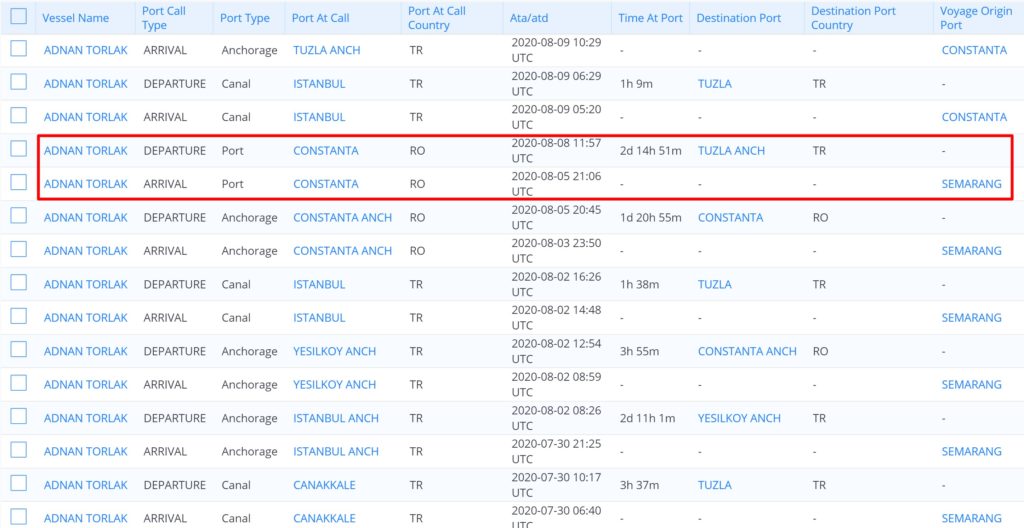The width and height of the screenshot is (1024, 528).
Task: Click the Port Type column header
Action: pyautogui.click(x=245, y=18)
